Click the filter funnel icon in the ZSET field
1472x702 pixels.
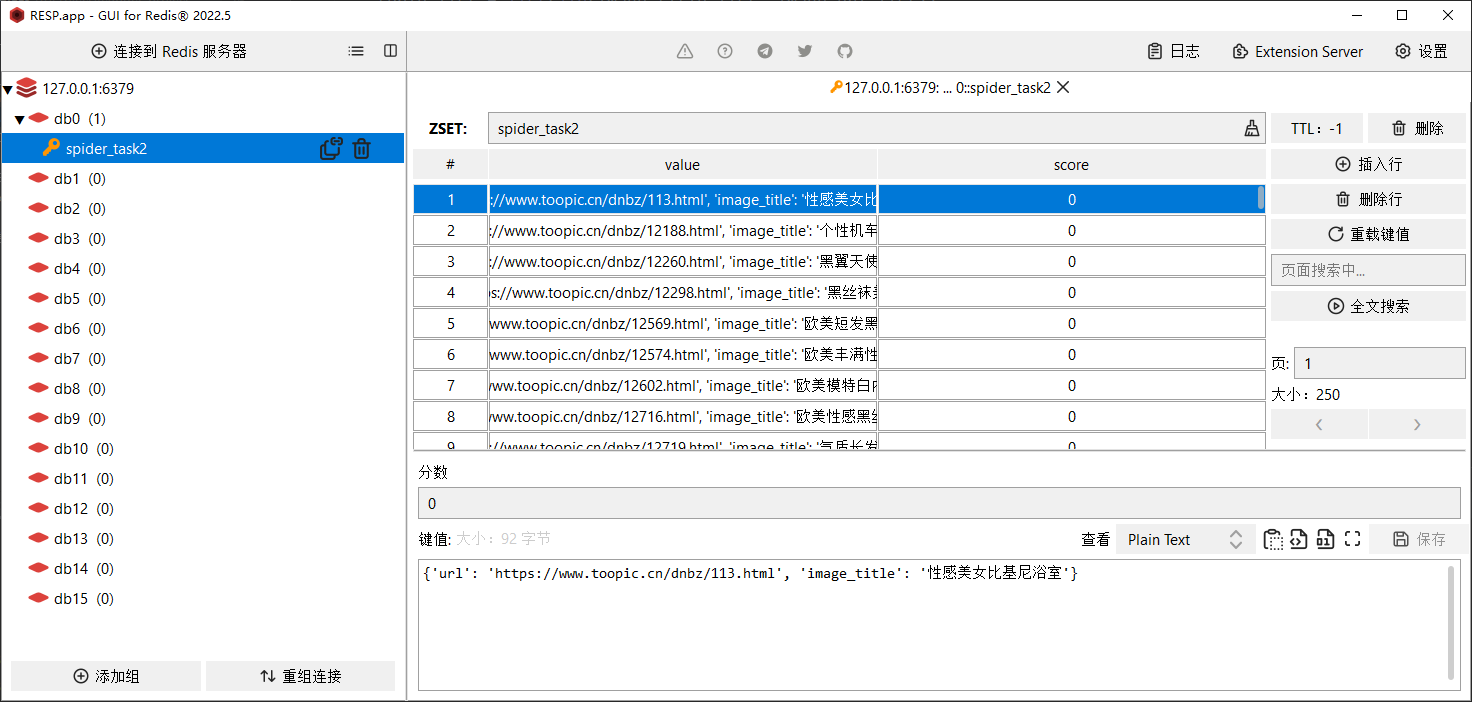point(1250,128)
